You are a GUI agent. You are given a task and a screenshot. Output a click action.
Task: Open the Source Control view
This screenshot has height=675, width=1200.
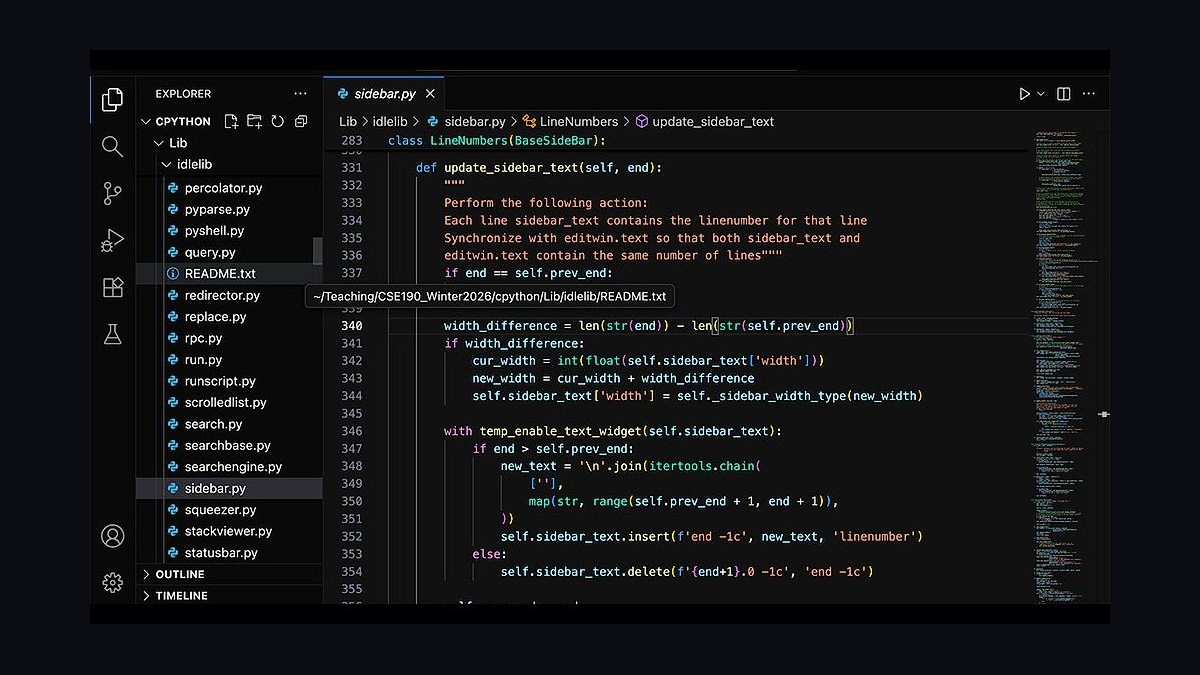112,193
